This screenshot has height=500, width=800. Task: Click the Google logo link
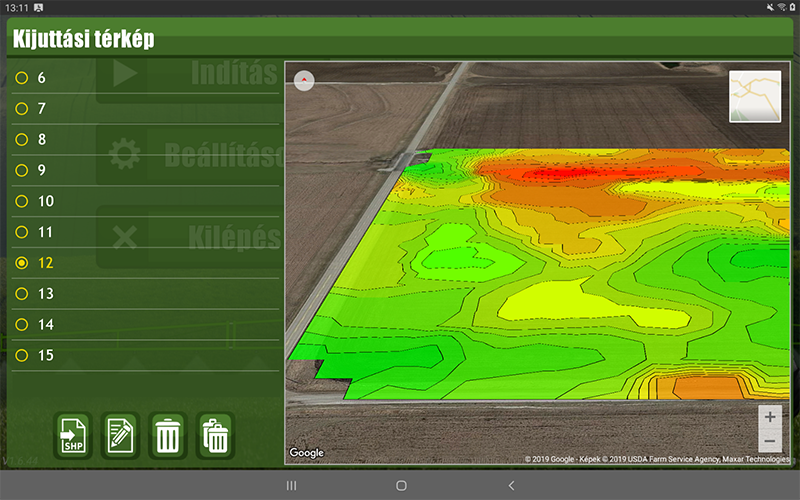pyautogui.click(x=307, y=453)
